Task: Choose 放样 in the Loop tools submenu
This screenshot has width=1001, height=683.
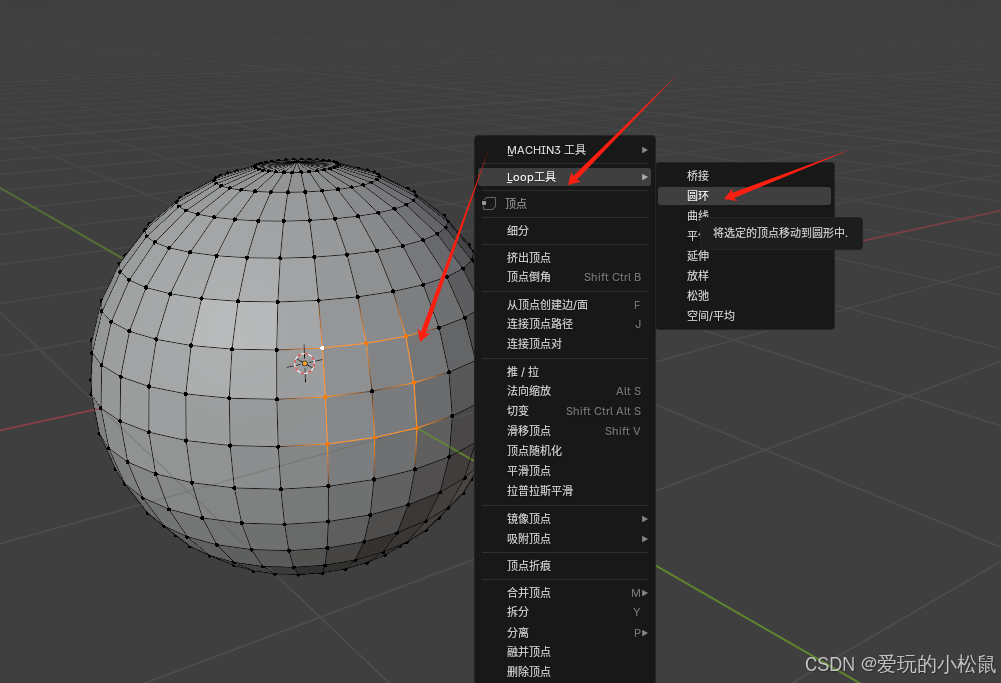Action: pos(744,276)
